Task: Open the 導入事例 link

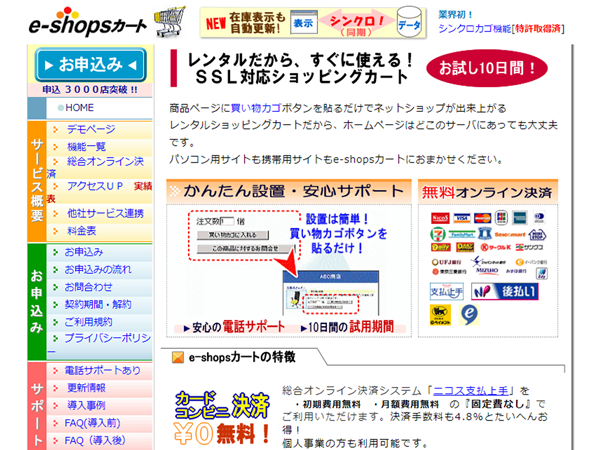Action: pyautogui.click(x=86, y=405)
